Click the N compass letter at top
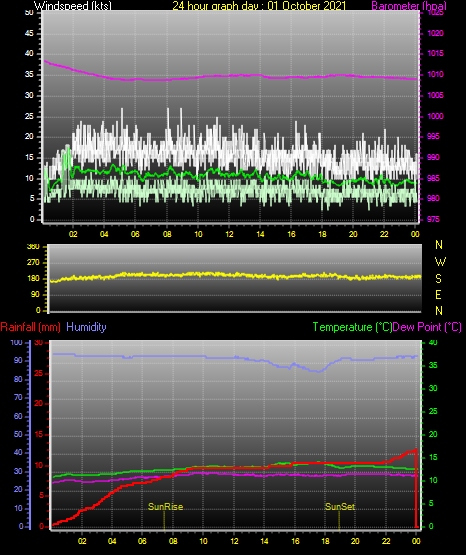The image size is (466, 555). pyautogui.click(x=439, y=245)
